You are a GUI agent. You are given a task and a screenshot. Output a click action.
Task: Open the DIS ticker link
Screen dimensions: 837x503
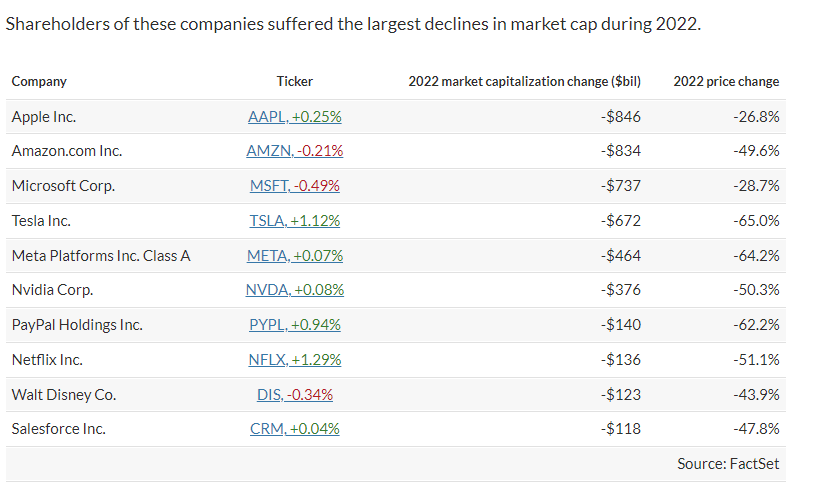294,394
